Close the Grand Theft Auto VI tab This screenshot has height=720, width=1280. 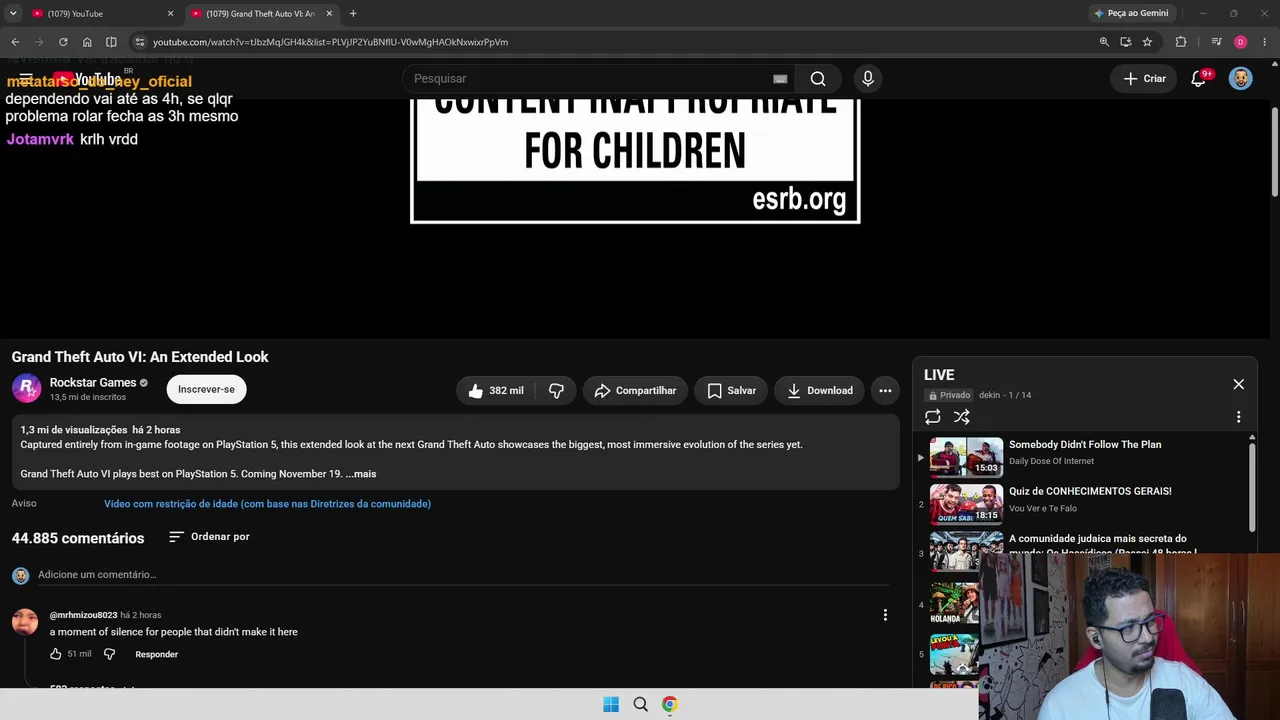pyautogui.click(x=329, y=14)
